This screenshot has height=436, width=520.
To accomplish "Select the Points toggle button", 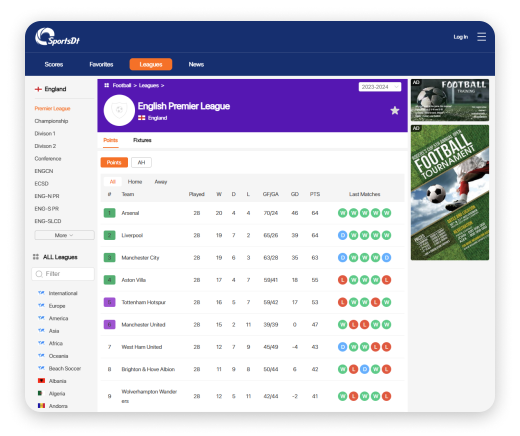I will [114, 162].
